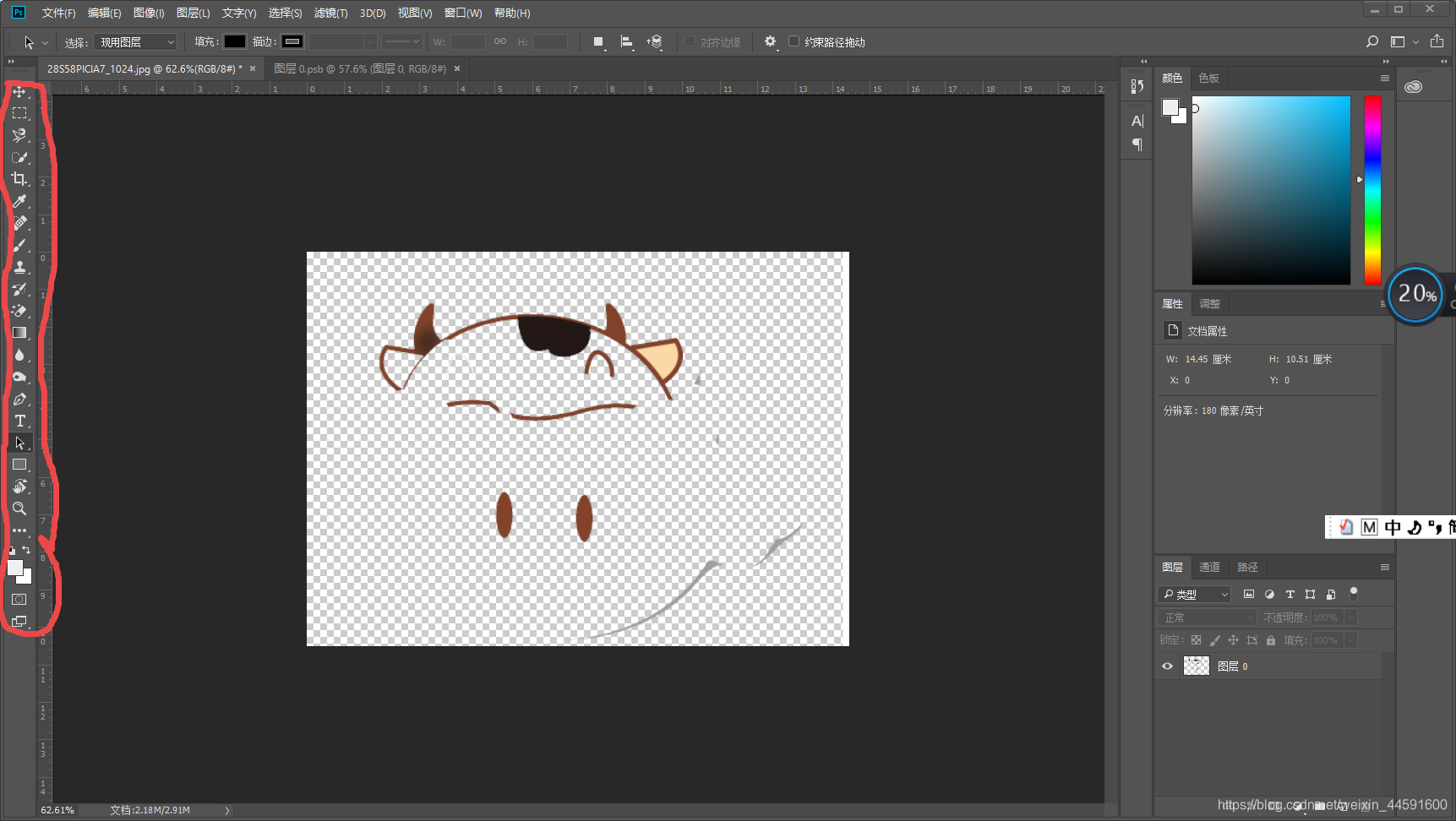Toggle type layer filter icon
Viewport: 1456px width, 821px height.
[x=1290, y=594]
